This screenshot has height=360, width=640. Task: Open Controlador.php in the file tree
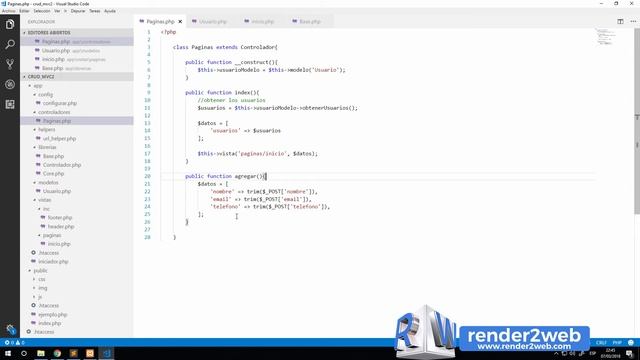click(77, 165)
